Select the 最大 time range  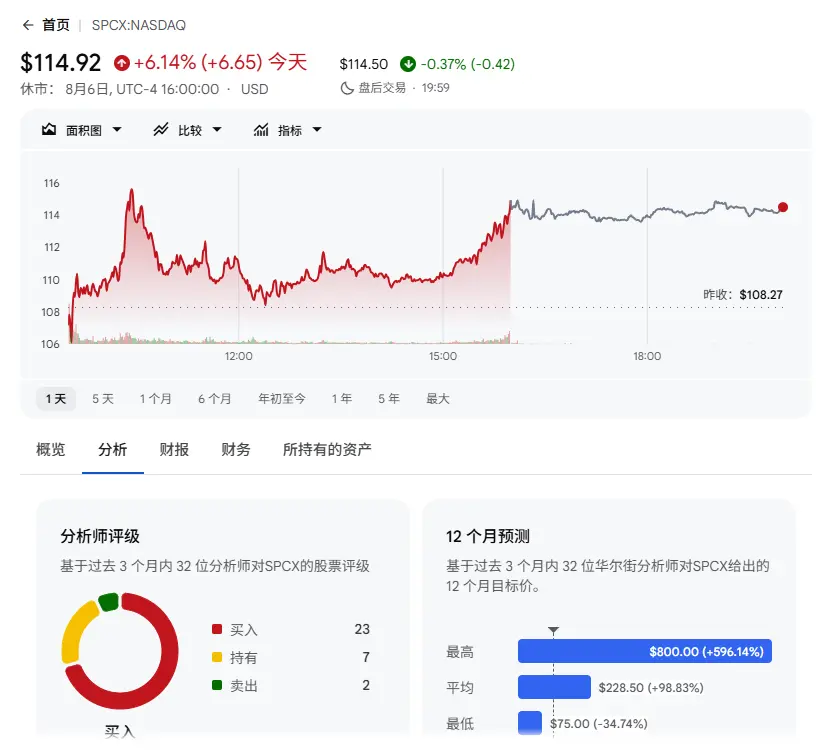[438, 399]
